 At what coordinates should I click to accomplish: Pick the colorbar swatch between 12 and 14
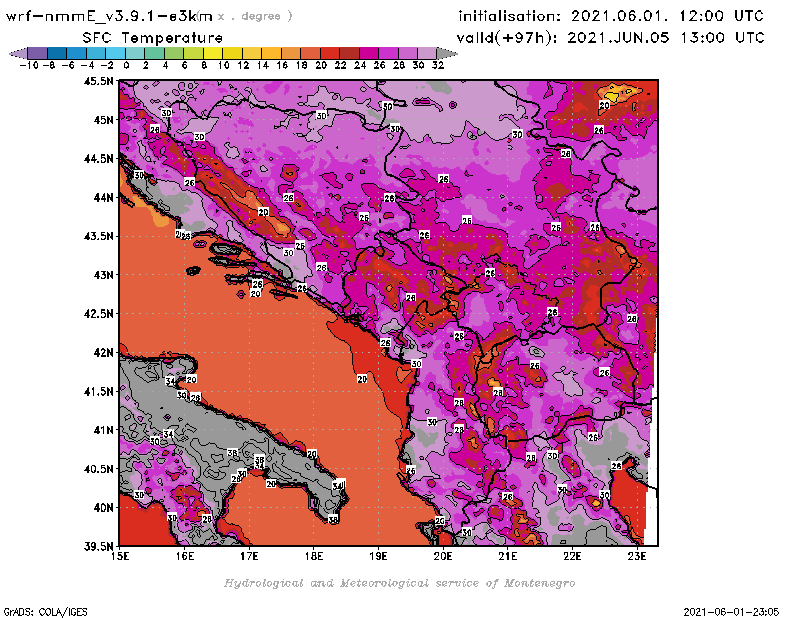pos(252,53)
